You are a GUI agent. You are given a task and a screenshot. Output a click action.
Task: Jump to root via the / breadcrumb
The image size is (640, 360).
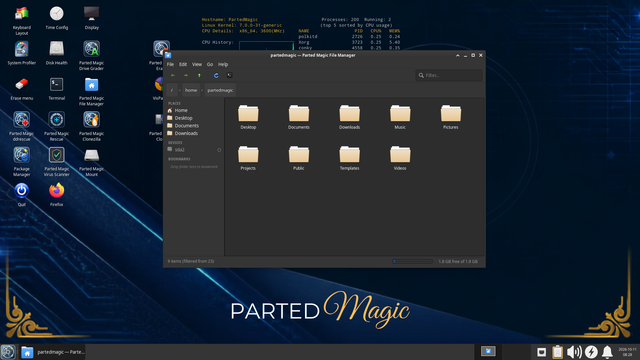(x=172, y=90)
